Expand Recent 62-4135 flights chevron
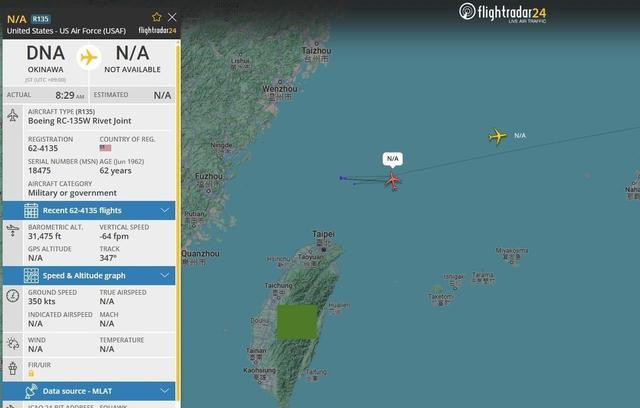Screen dimensions: 640x408 click(164, 211)
